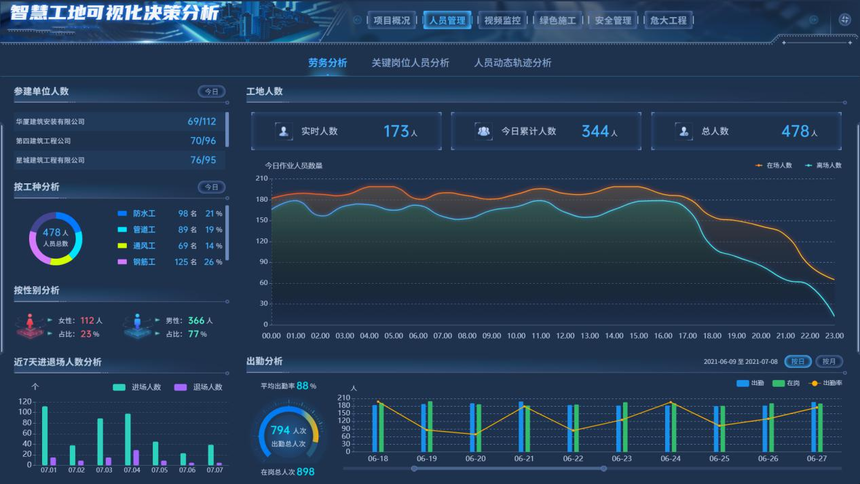Click left handle of attendance date range slider

pos(414,469)
